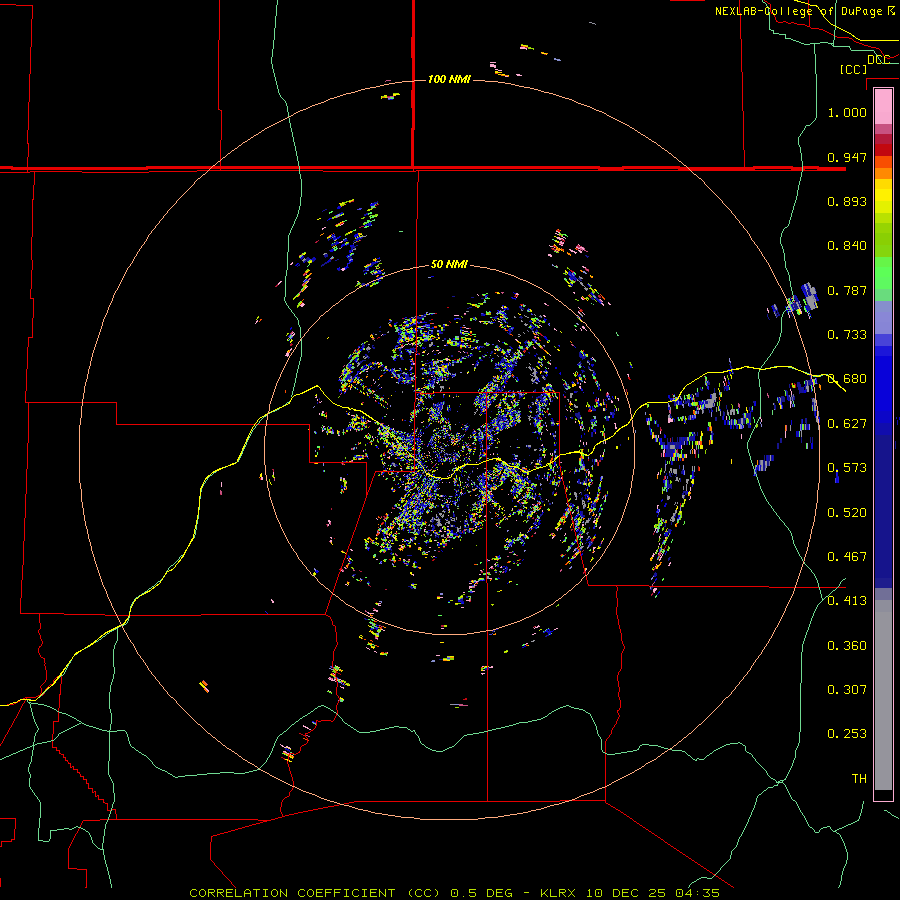Click the 0.253 scale value
Screen dimensions: 900x900
[847, 734]
